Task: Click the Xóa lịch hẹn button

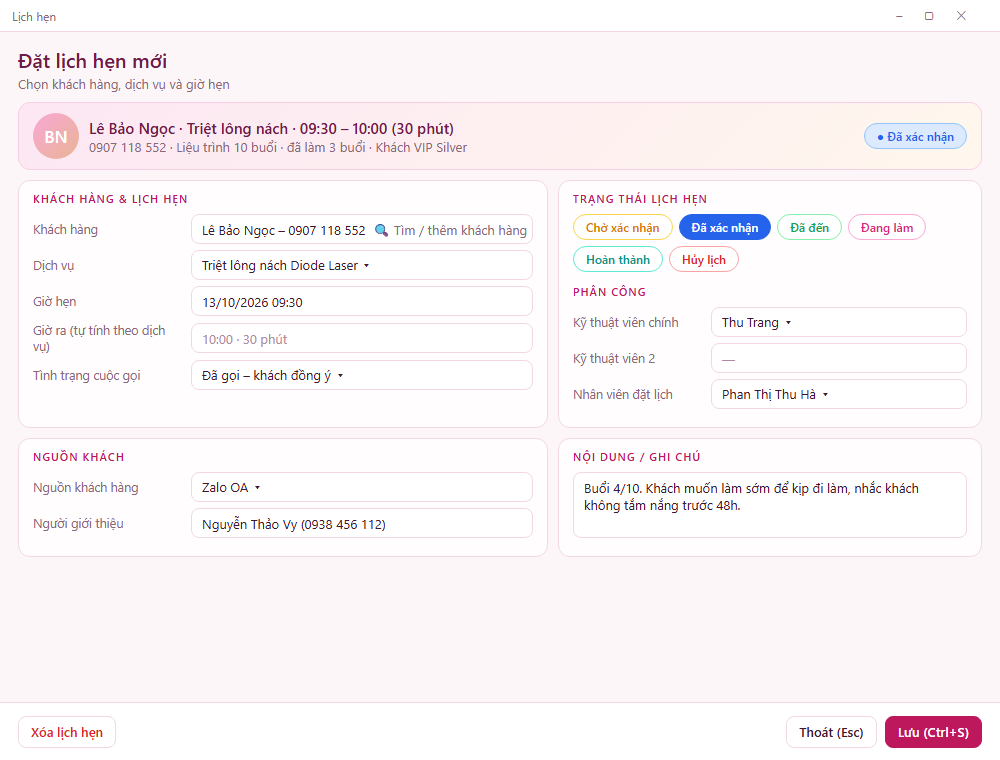Action: [67, 733]
